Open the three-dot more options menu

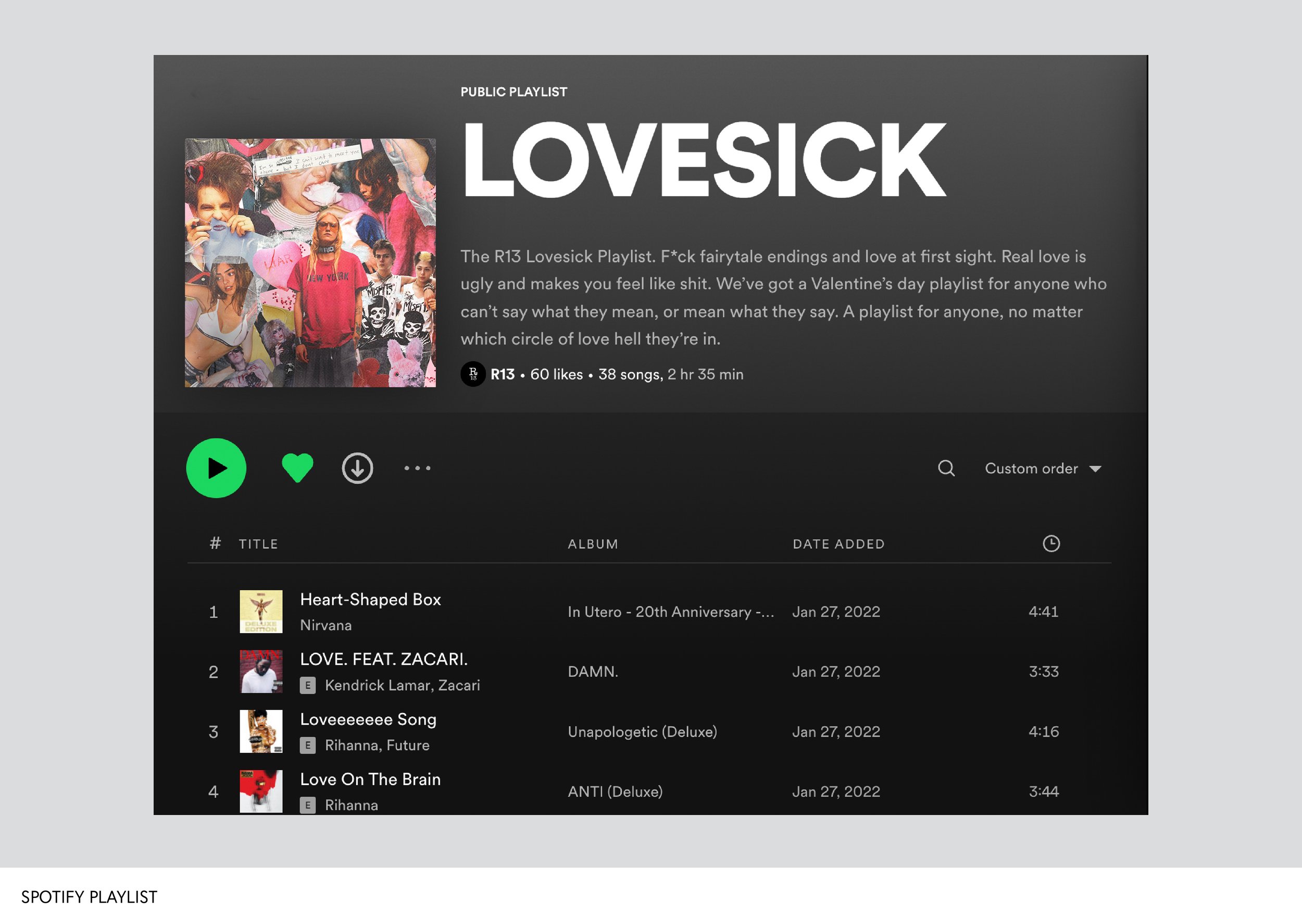click(x=418, y=469)
